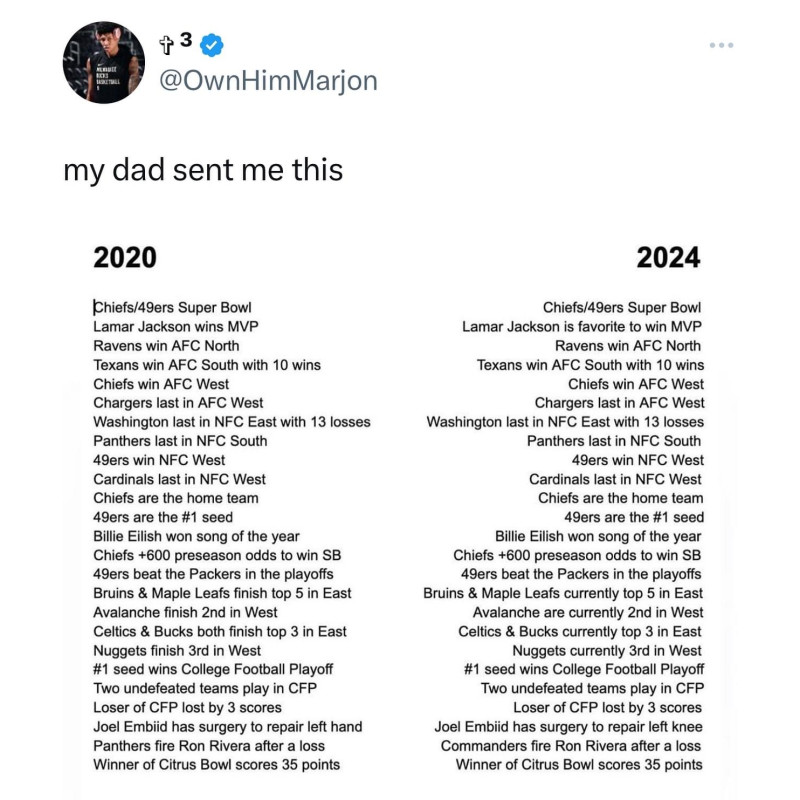Click 'Winner of Citrus Bowl scores 35 points' in 2024

coord(579,765)
